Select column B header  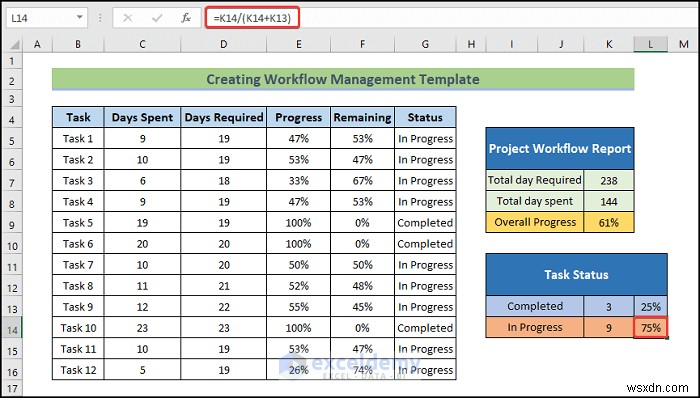(x=78, y=44)
